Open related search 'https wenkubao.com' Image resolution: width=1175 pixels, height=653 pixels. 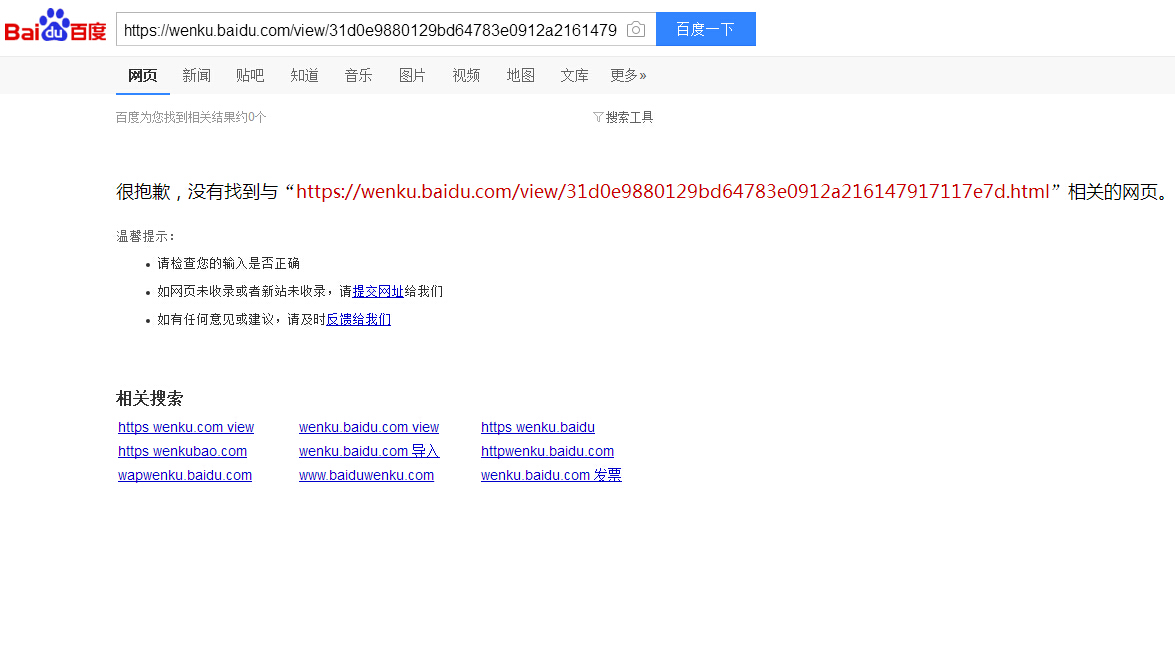(182, 451)
